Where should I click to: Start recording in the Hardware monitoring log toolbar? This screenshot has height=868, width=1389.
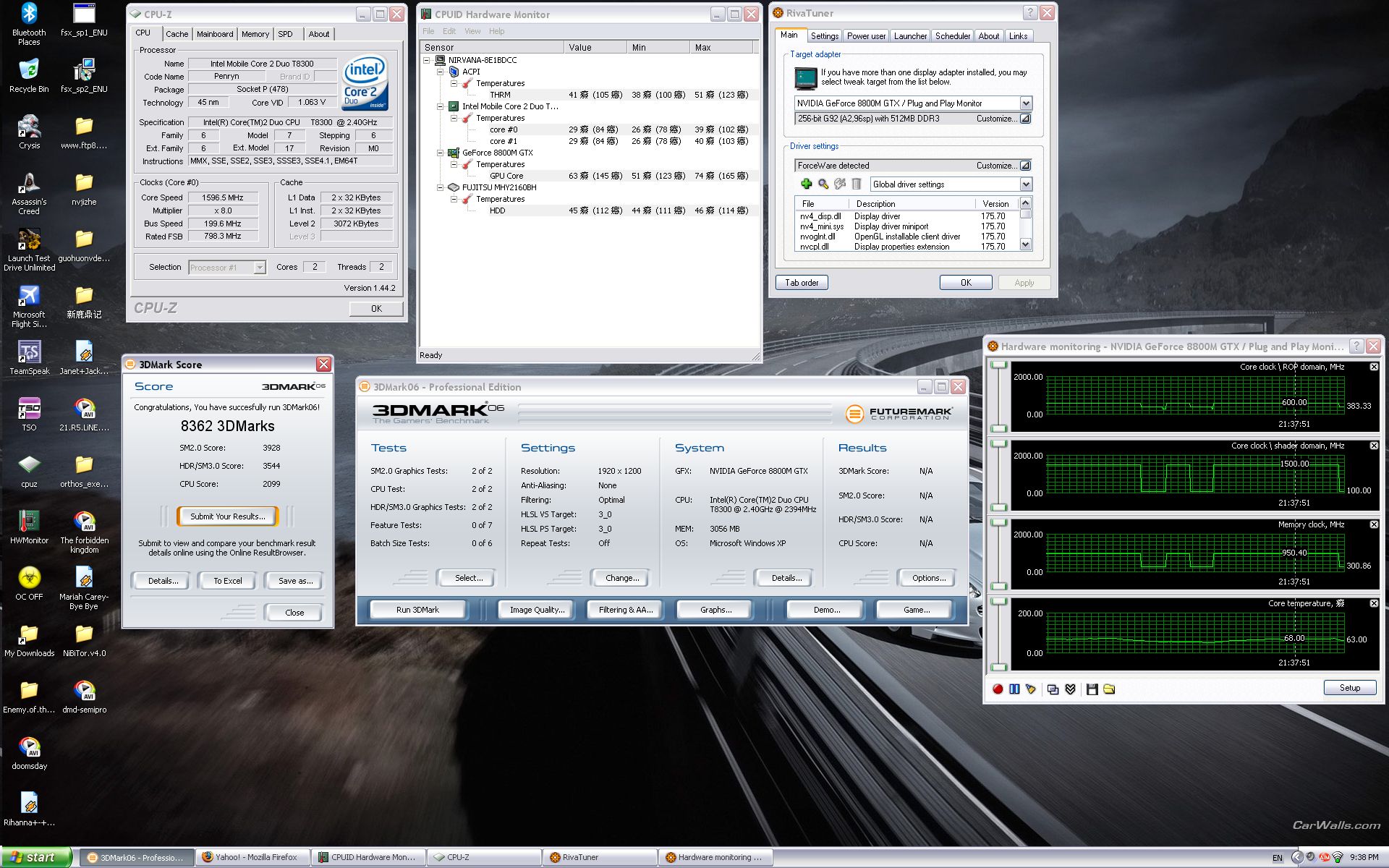tap(998, 689)
